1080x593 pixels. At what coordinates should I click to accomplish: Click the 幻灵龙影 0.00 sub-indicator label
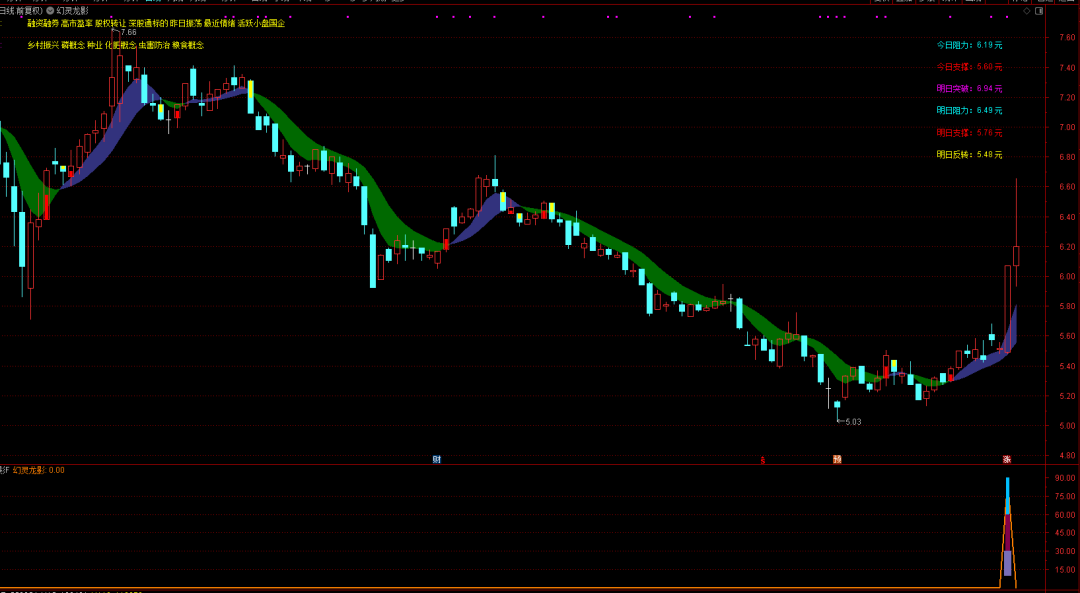coord(38,470)
